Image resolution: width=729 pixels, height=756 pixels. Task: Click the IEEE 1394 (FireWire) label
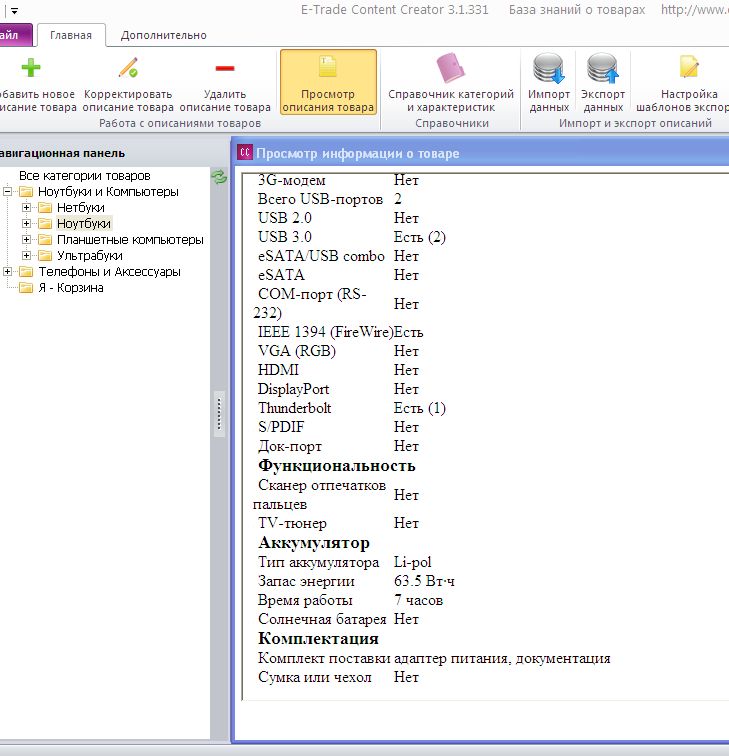(325, 332)
